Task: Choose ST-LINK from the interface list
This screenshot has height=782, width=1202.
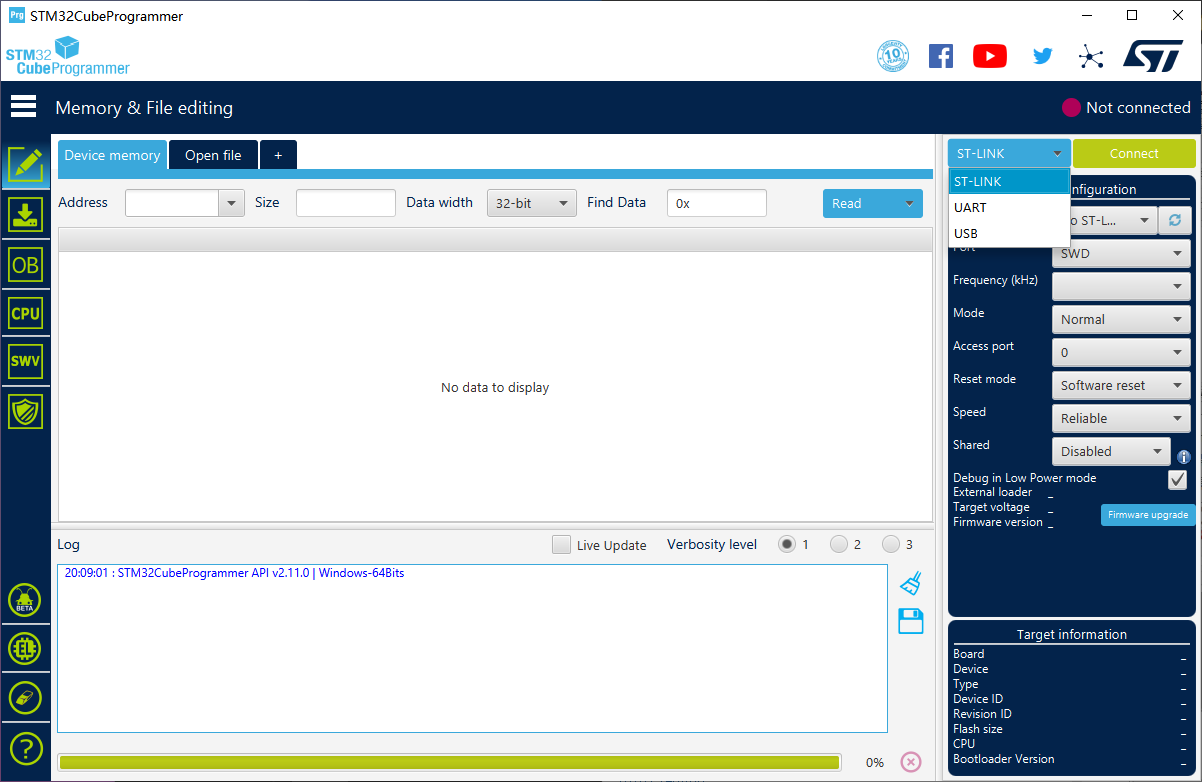Action: [x=1009, y=181]
